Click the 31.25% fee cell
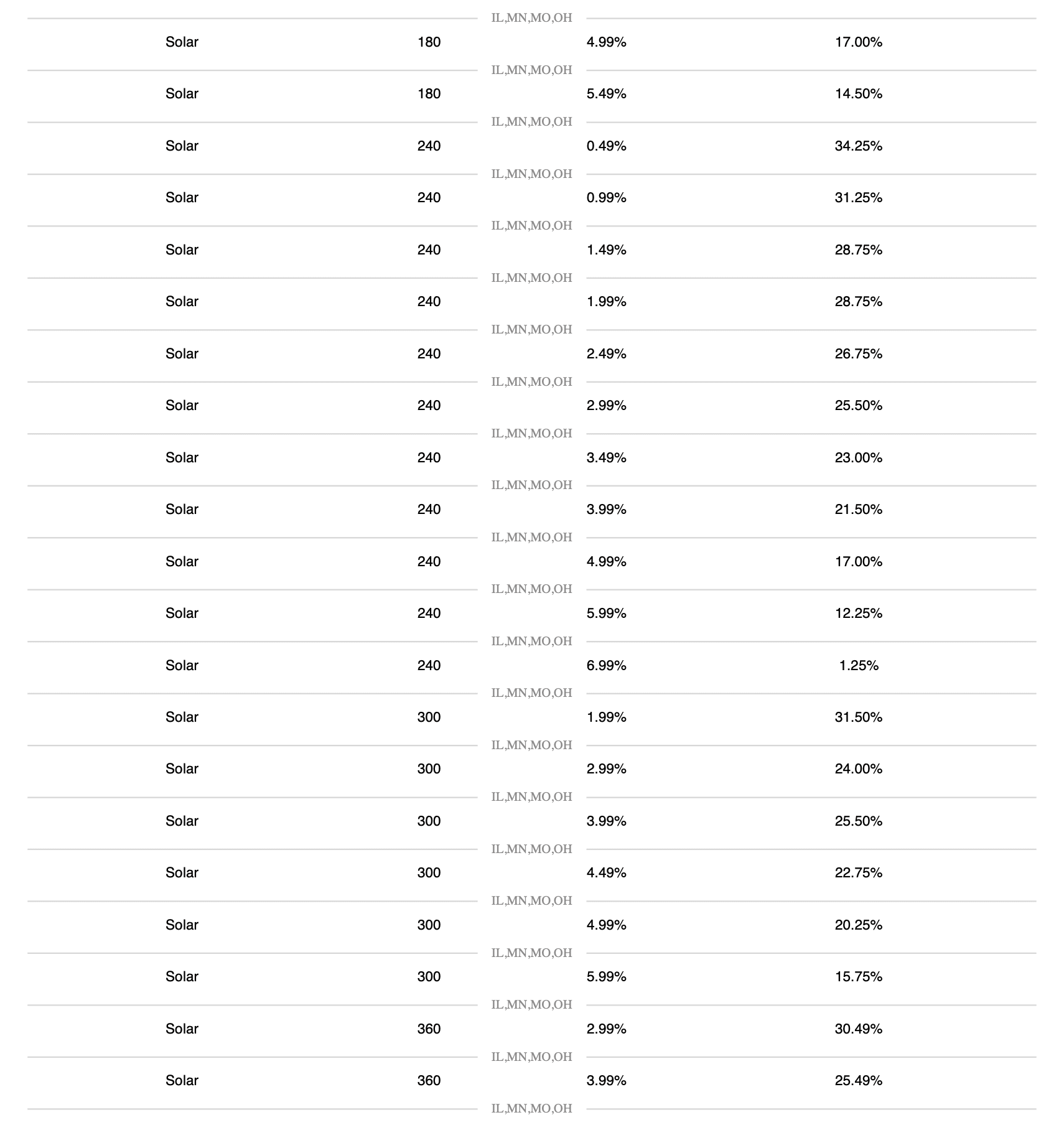This screenshot has height=1125, width=1064. pos(858,197)
